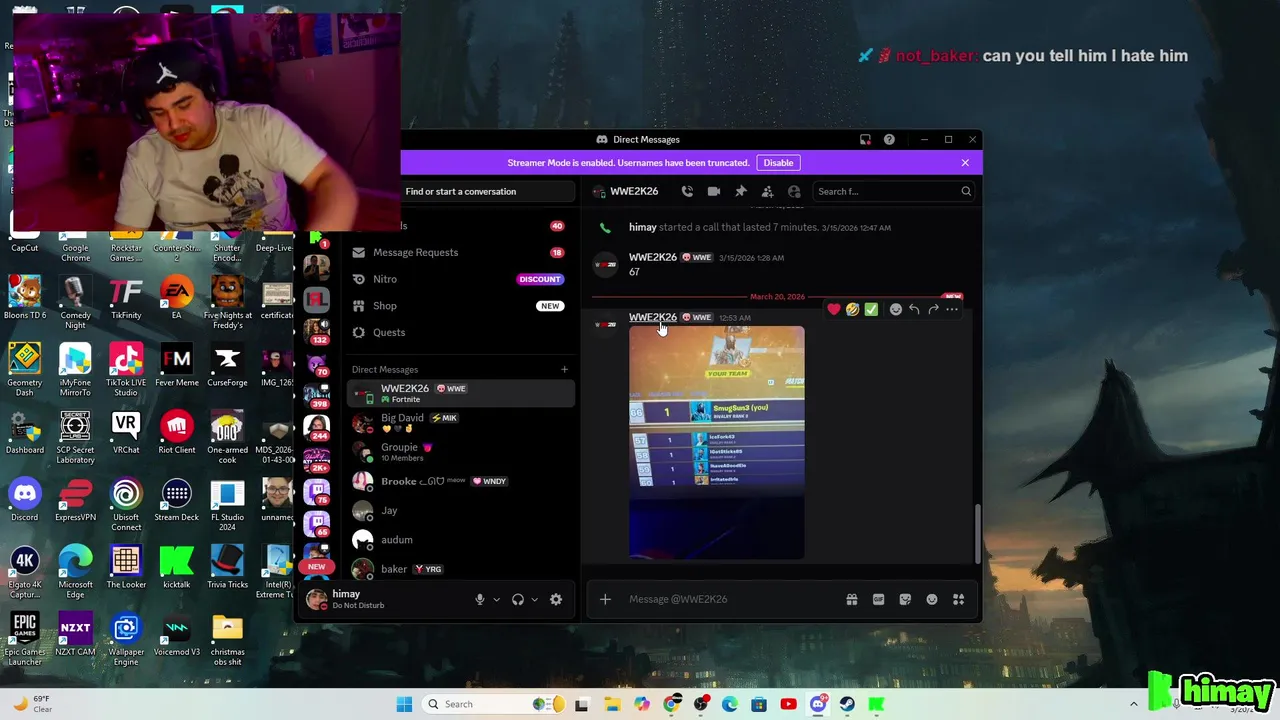Screen dimensions: 1280x720
Task: Open Discord User Settings gear
Action: pos(556,600)
